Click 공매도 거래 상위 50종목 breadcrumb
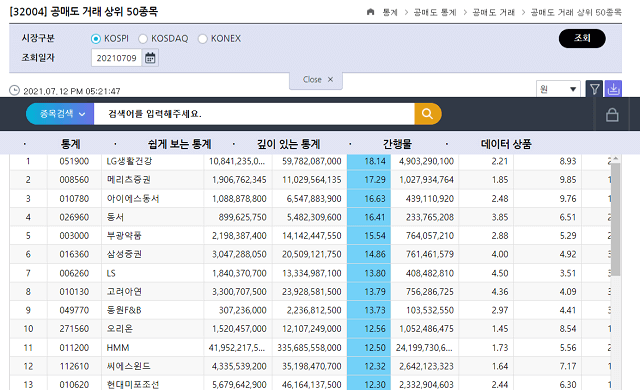 click(x=576, y=12)
